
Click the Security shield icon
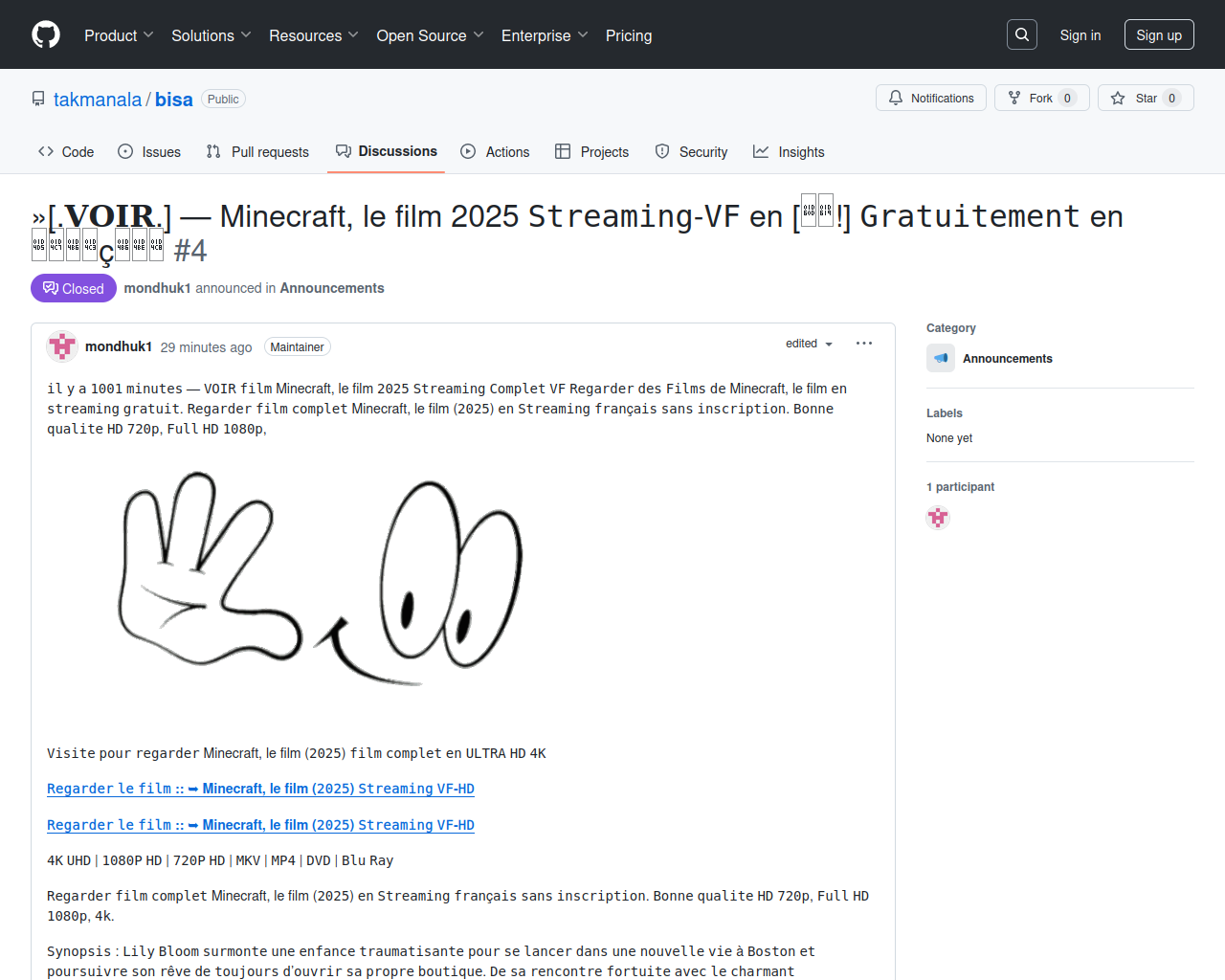pyautogui.click(x=662, y=151)
